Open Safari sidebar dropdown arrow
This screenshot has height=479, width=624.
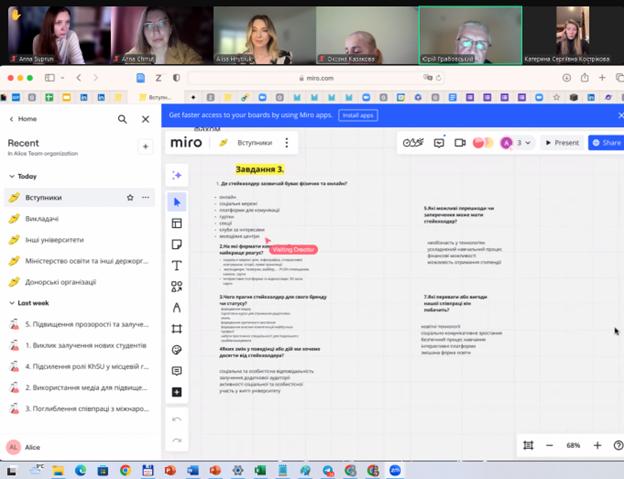[x=62, y=78]
